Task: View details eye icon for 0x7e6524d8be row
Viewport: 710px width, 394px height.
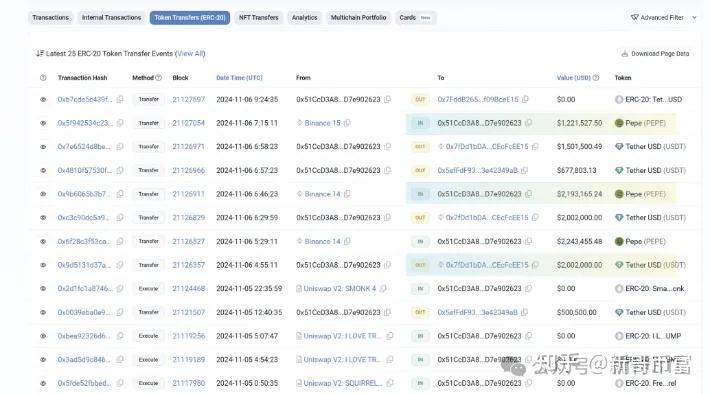Action: pyautogui.click(x=43, y=147)
